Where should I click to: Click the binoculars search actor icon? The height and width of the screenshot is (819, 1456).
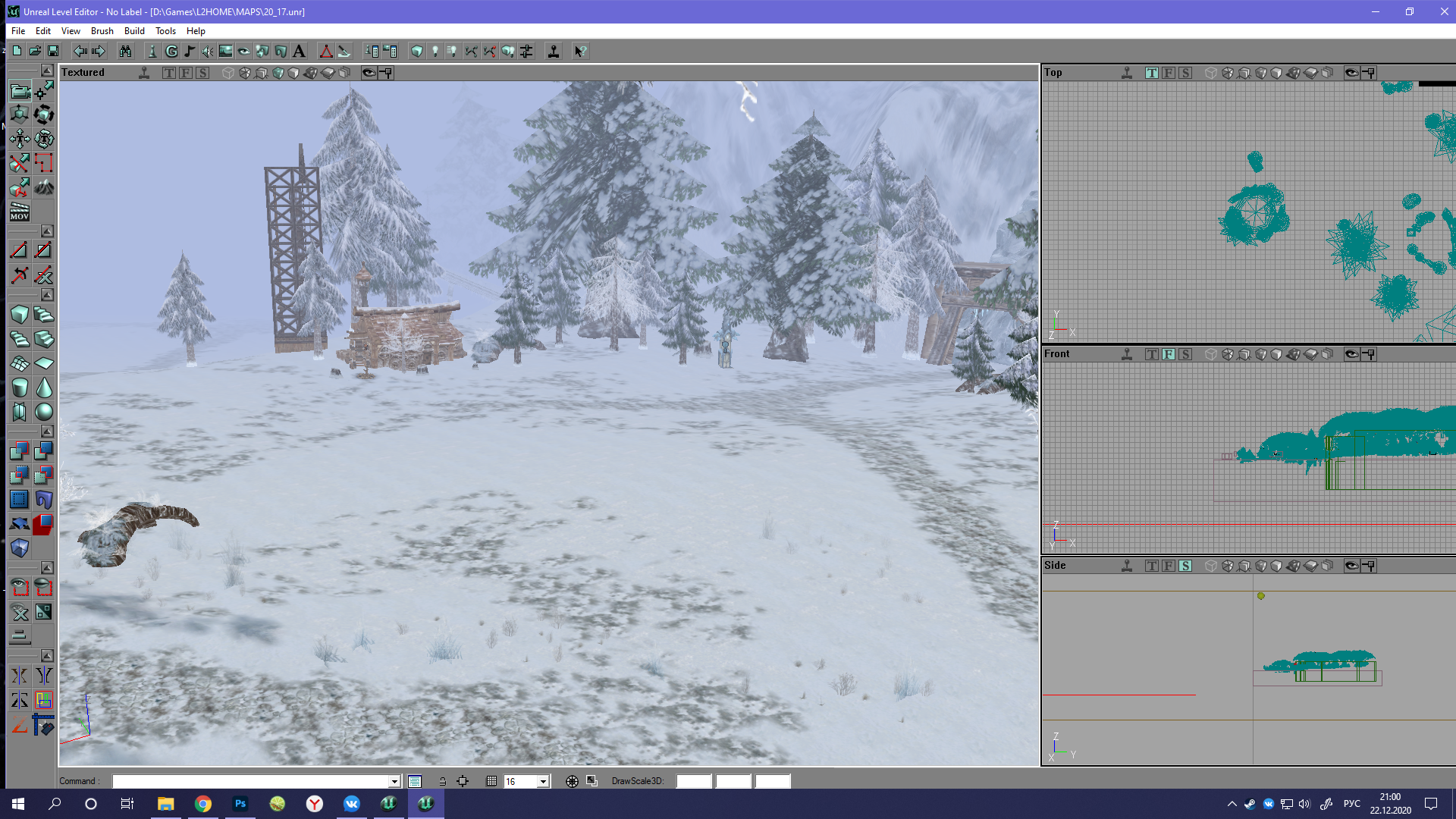(125, 52)
